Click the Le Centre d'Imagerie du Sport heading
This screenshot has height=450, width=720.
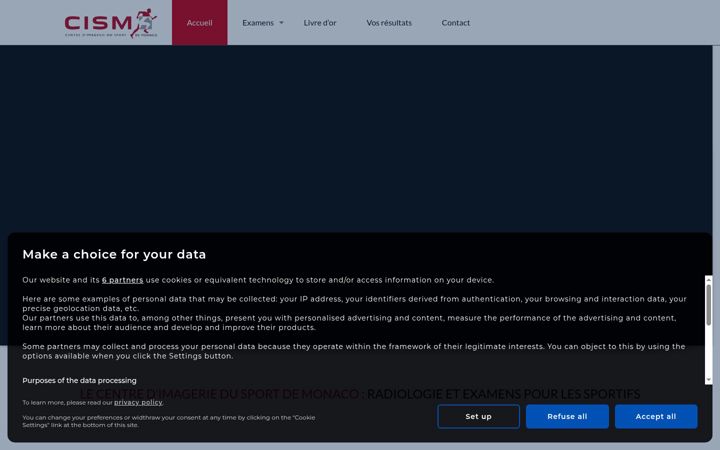click(360, 394)
